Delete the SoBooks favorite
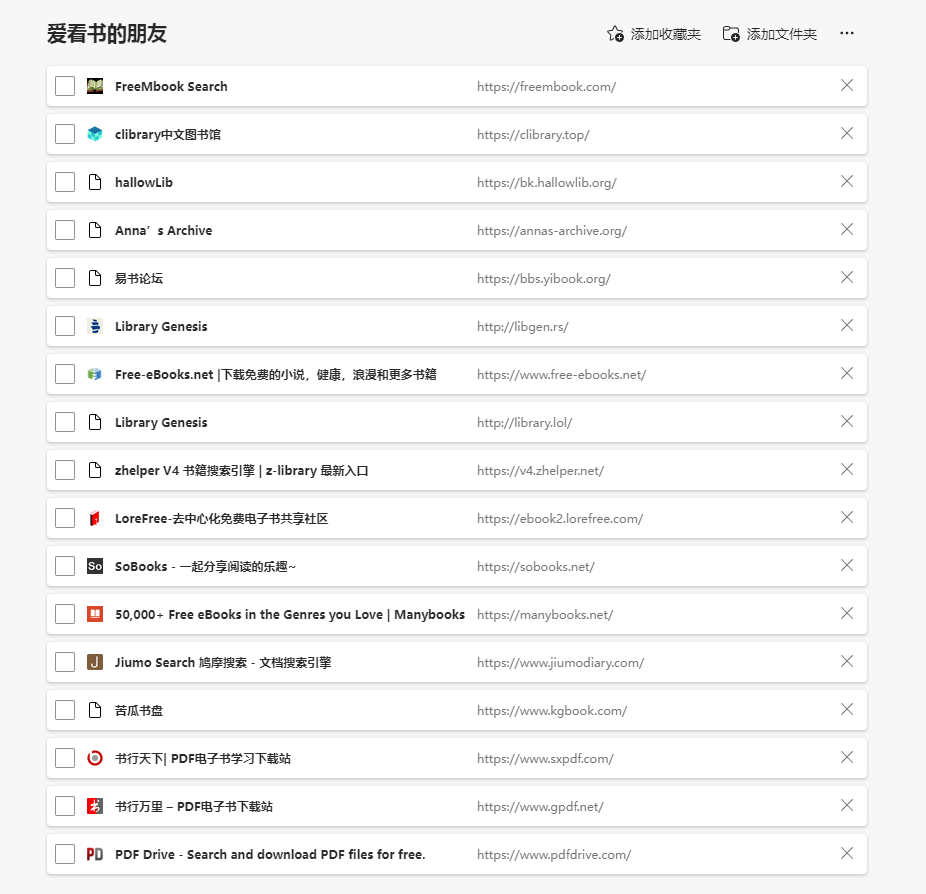Image resolution: width=926 pixels, height=894 pixels. (x=847, y=565)
